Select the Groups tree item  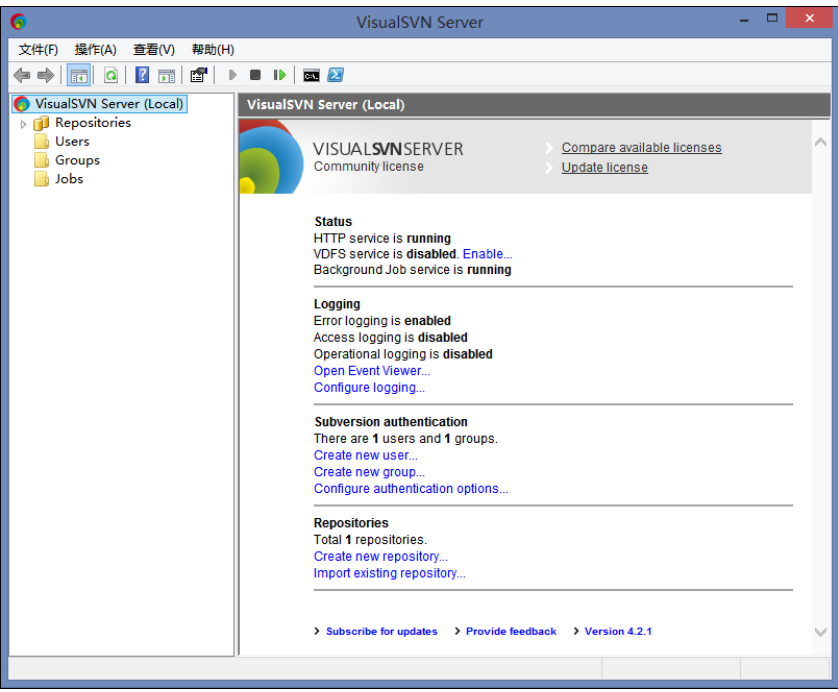coord(77,160)
